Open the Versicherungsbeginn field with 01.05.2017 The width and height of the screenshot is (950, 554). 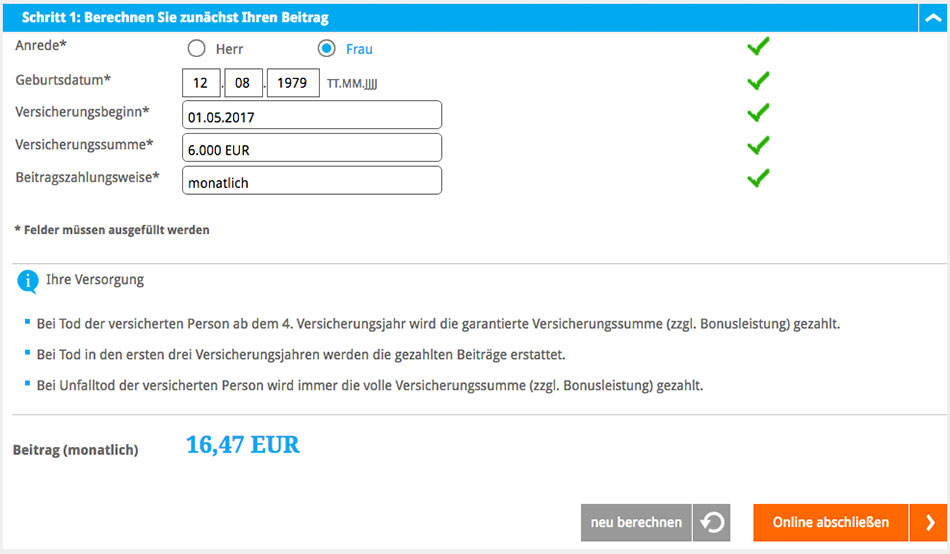tap(312, 115)
